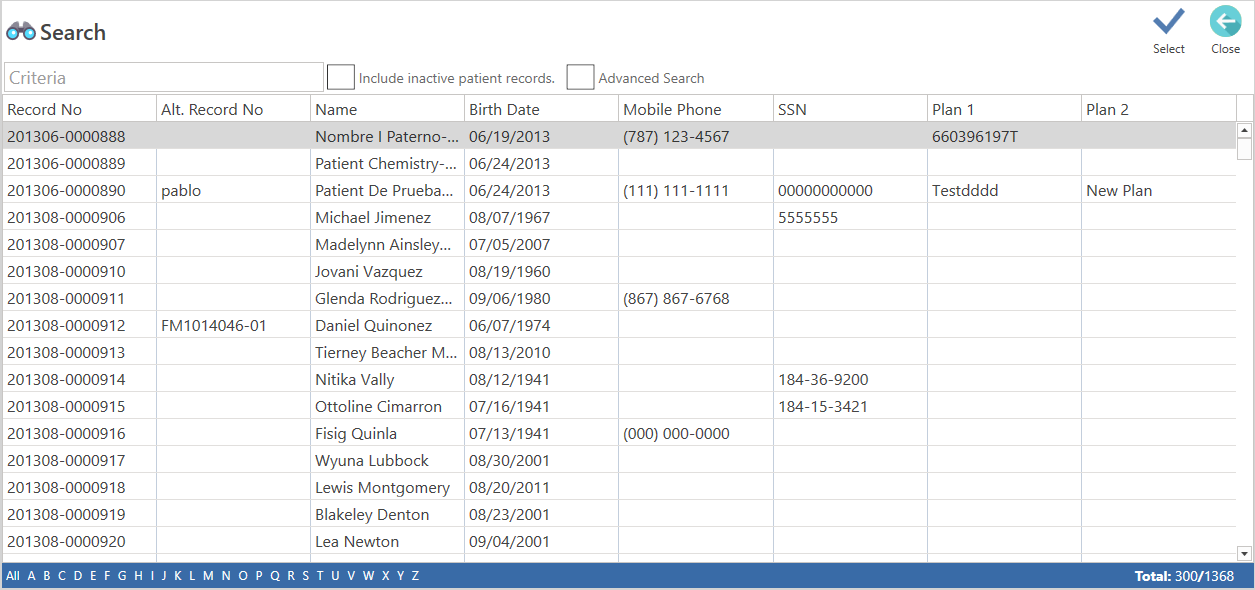1255x590 pixels.
Task: Toggle the Advanced Search checkbox
Action: click(580, 77)
